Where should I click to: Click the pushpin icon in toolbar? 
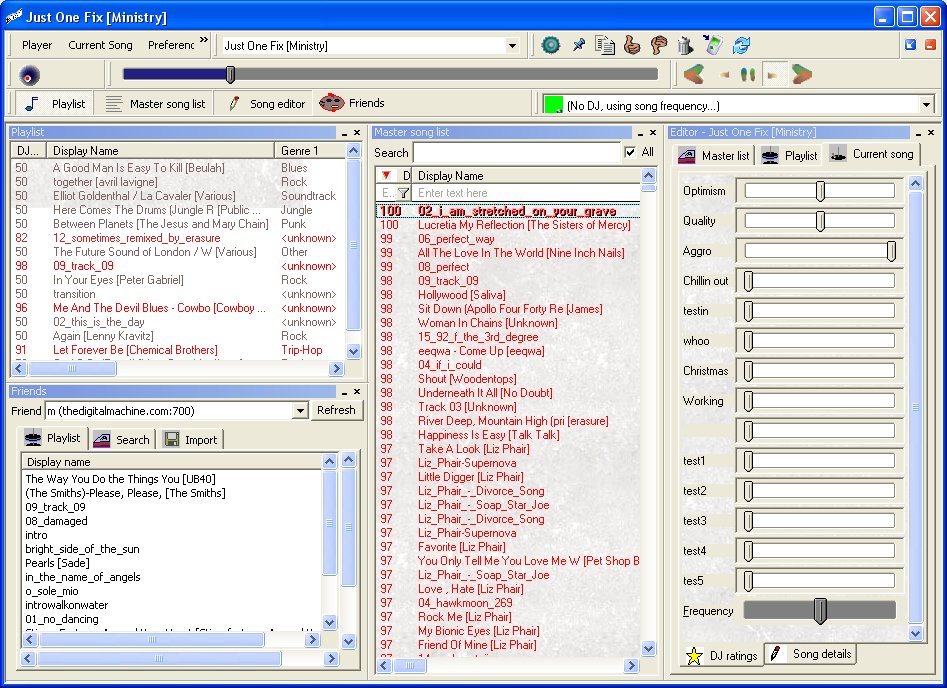[578, 45]
